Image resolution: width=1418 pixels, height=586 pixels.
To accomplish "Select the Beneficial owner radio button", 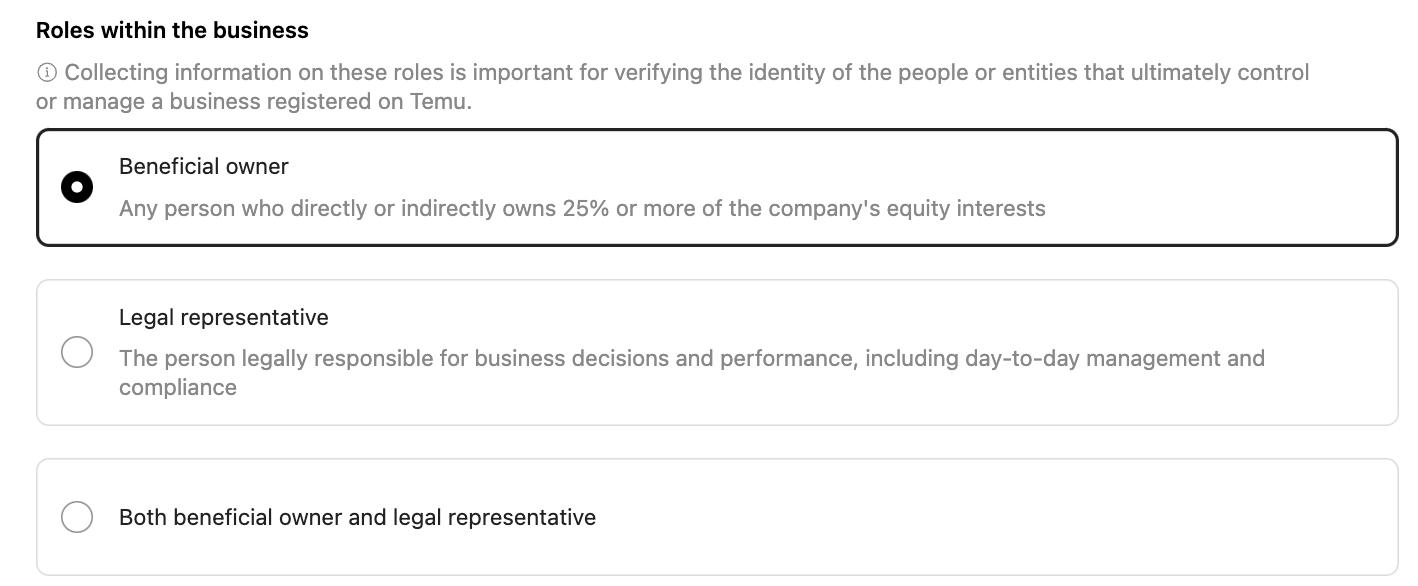I will point(77,187).
